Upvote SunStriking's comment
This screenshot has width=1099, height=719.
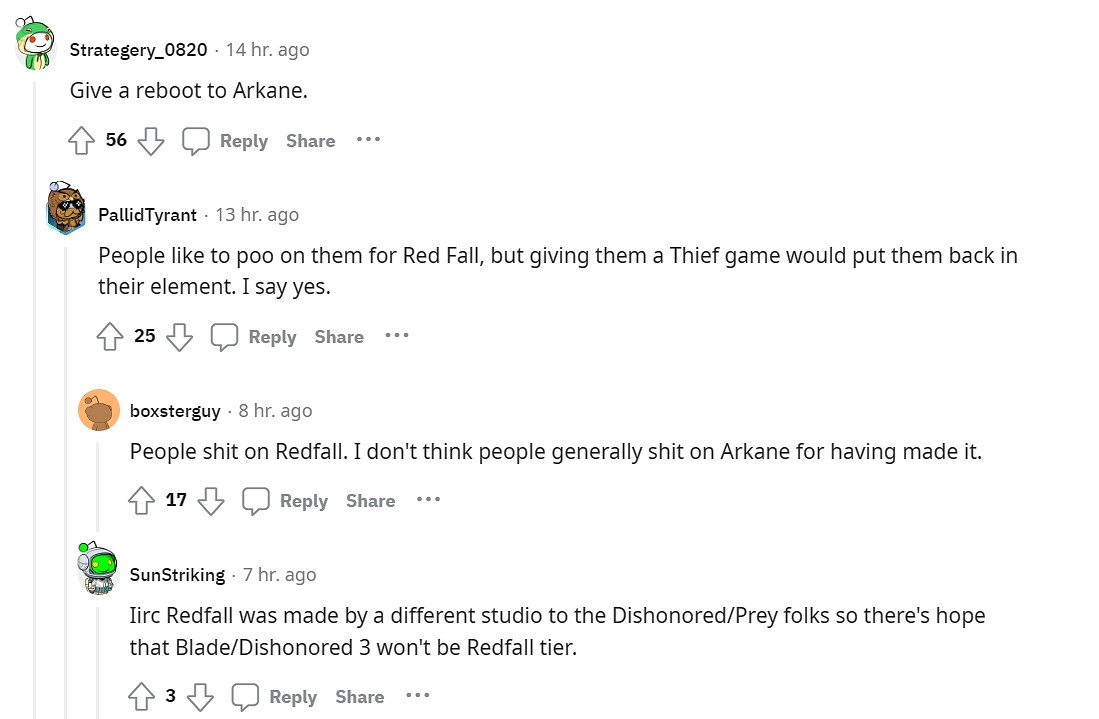[142, 697]
